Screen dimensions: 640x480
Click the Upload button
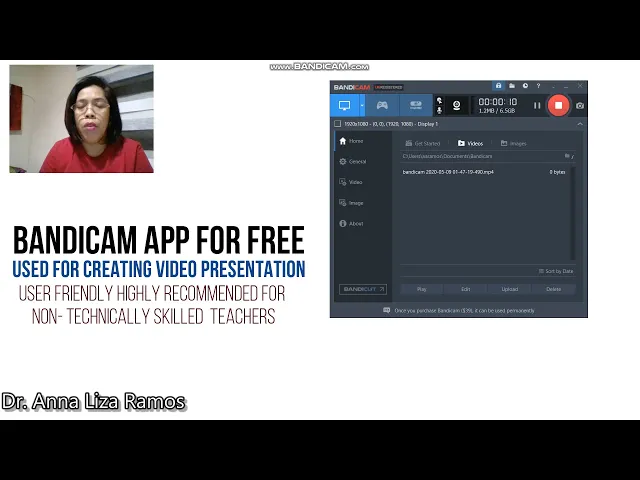coord(509,289)
